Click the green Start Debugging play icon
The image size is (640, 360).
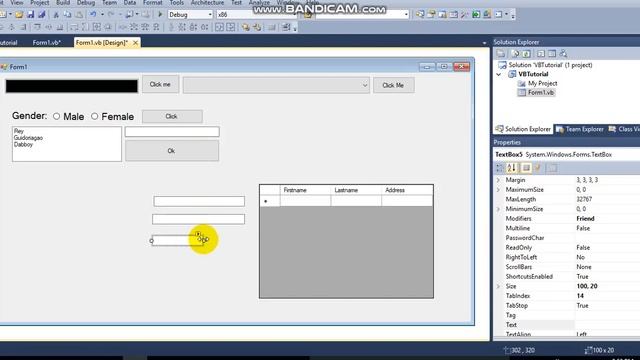(160, 15)
